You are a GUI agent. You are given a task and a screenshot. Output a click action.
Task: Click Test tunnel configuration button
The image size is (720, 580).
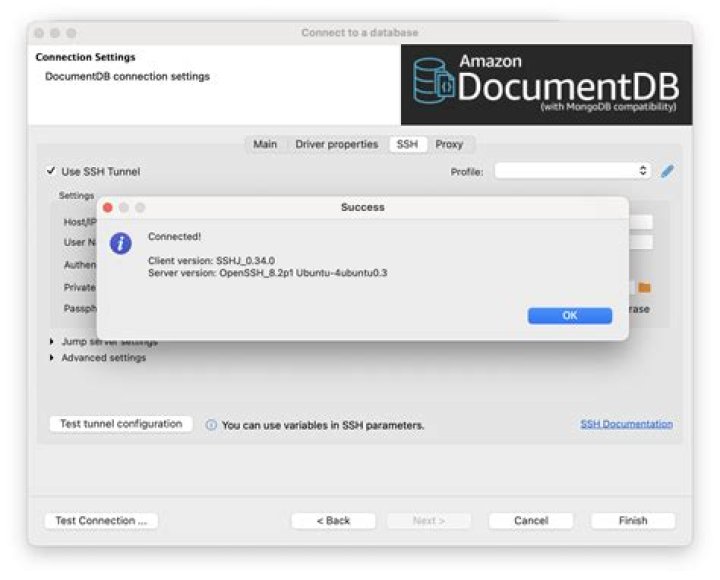coord(121,423)
